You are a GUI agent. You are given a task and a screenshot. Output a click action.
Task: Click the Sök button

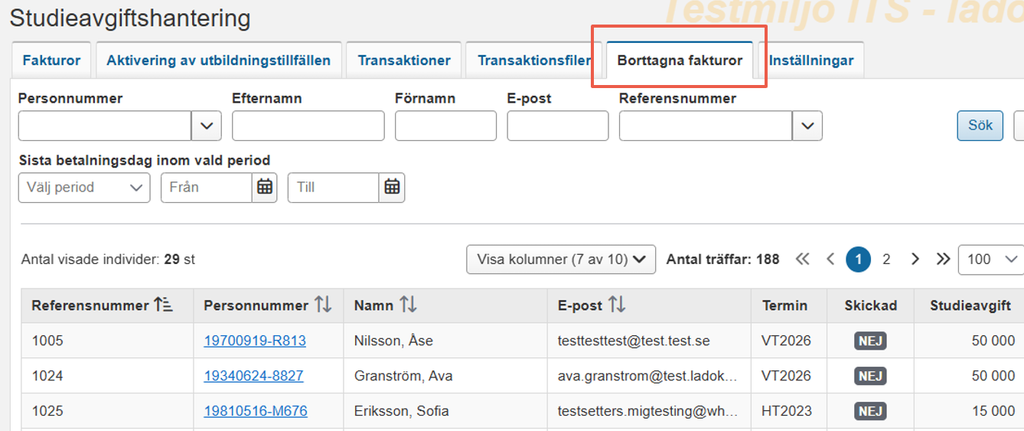pyautogui.click(x=980, y=125)
